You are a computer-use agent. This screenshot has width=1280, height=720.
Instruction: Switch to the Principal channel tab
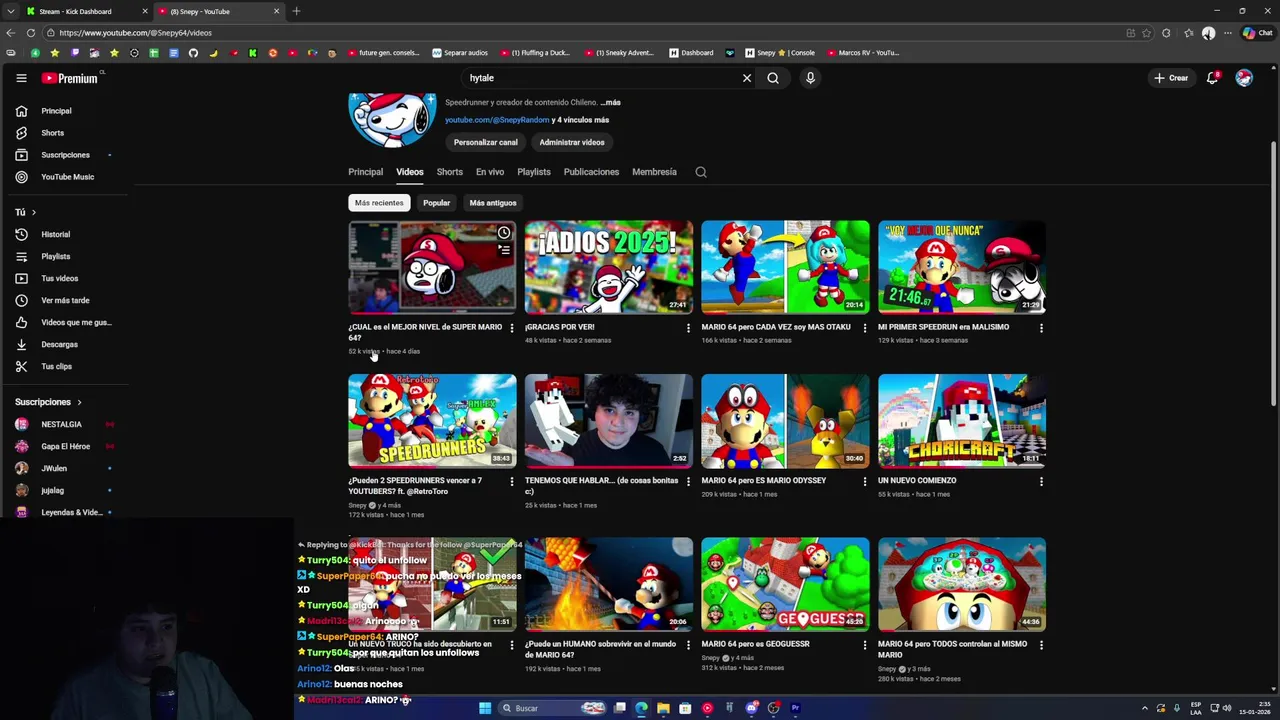(x=365, y=172)
